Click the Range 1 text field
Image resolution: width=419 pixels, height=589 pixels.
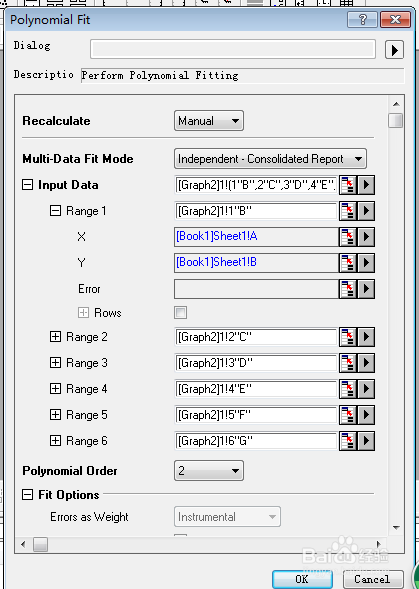tap(256, 211)
